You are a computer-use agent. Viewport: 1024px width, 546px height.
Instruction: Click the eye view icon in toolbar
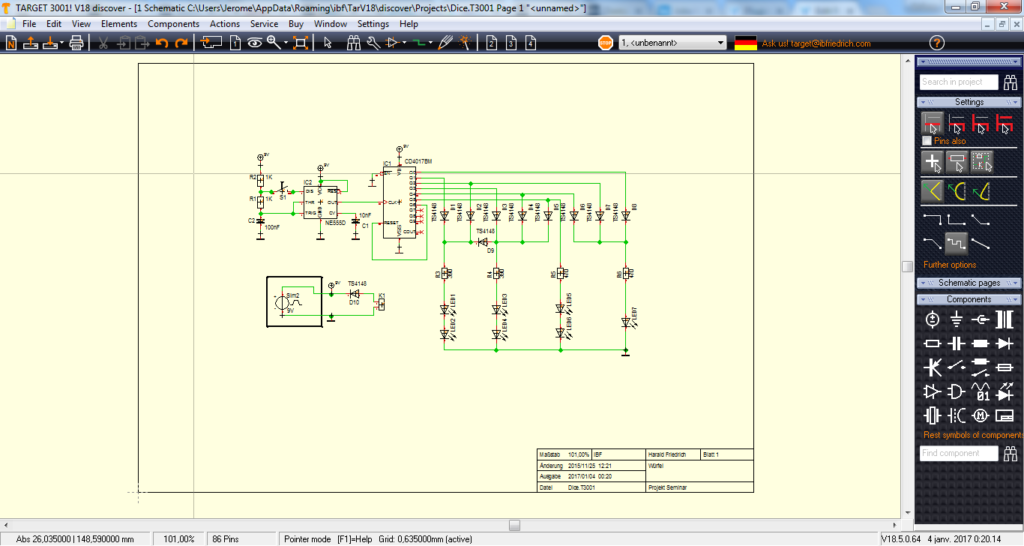(255, 43)
